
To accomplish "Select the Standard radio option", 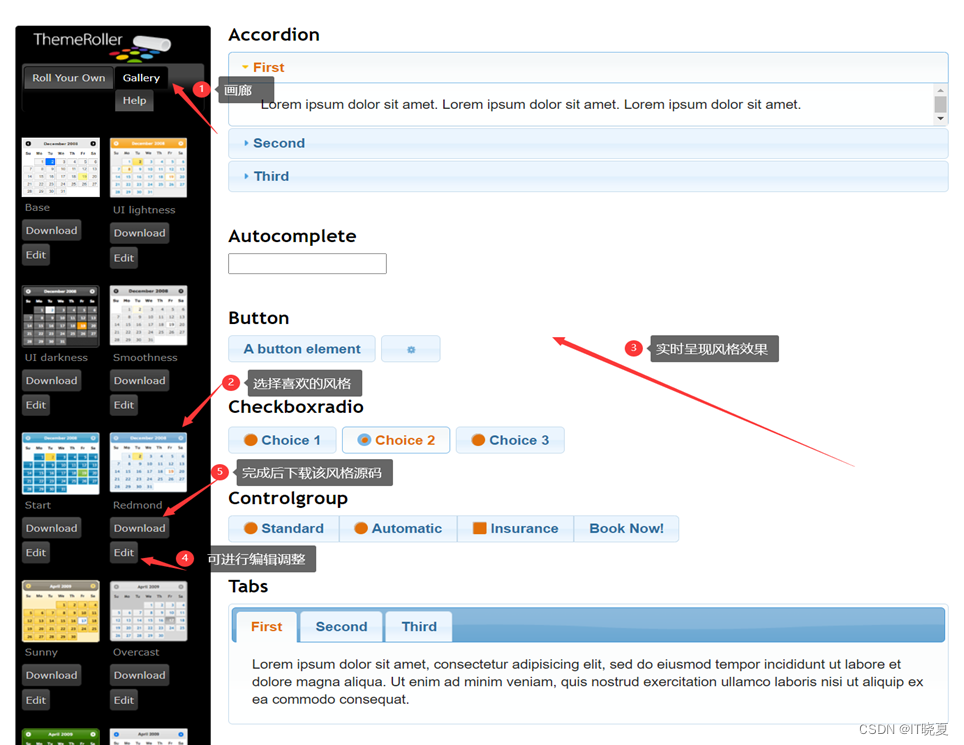I will coord(284,529).
